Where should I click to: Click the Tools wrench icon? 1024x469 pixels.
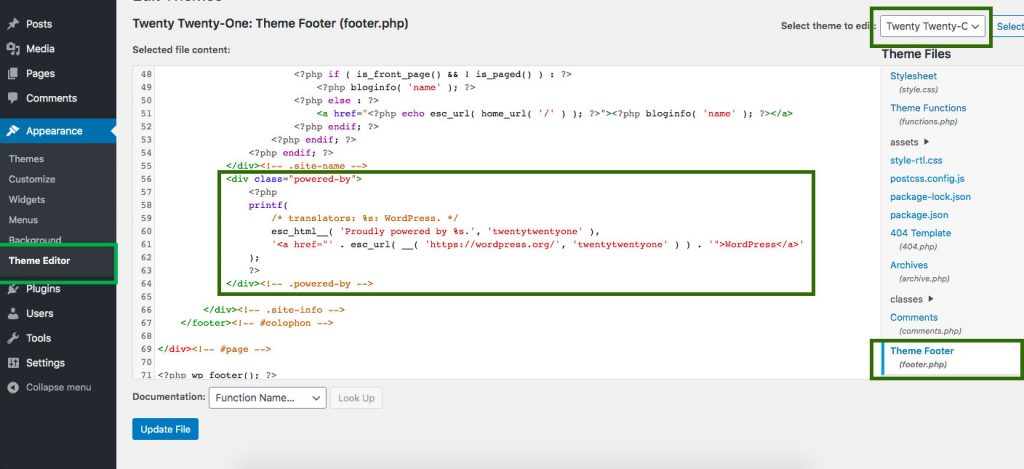click(x=13, y=338)
